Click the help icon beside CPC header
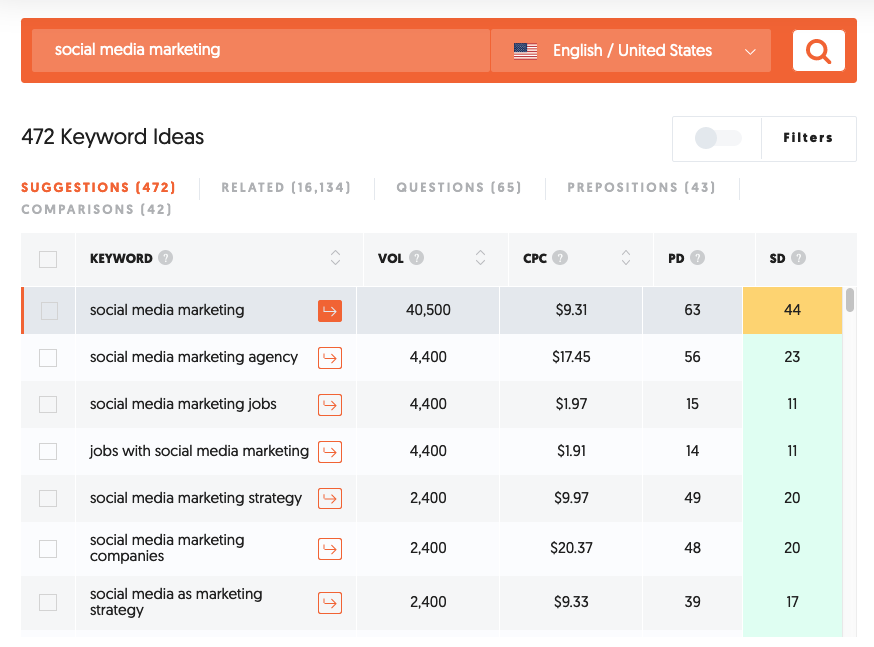This screenshot has width=874, height=647. coord(560,258)
